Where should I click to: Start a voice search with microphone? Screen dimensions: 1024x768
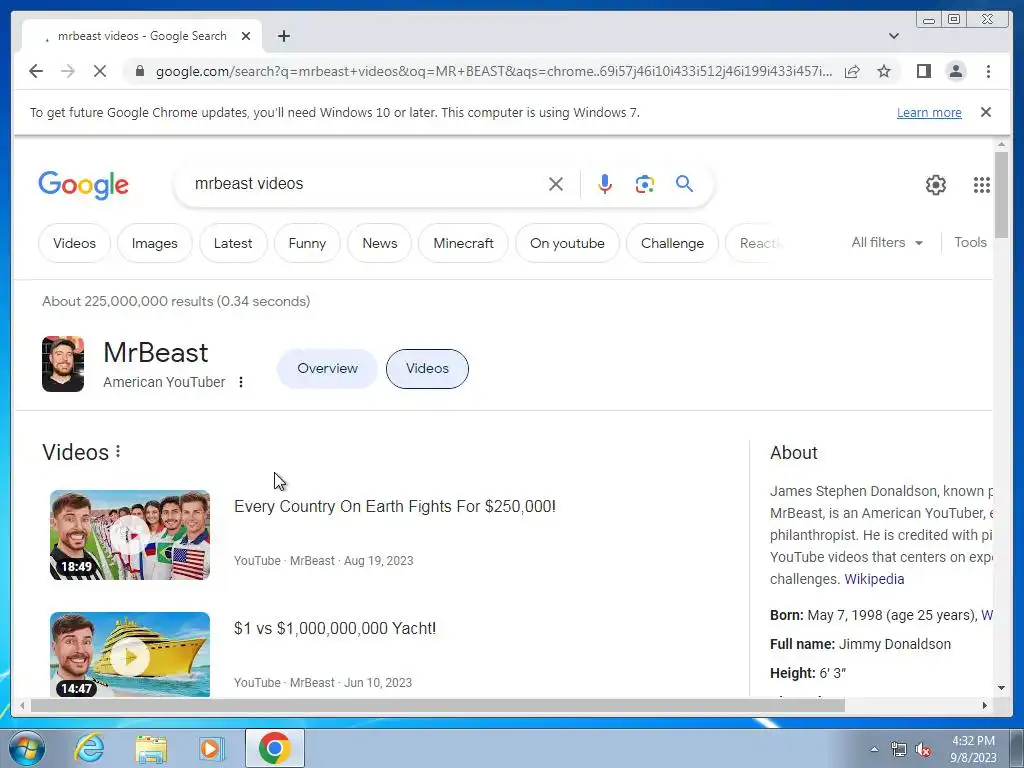[x=605, y=184]
